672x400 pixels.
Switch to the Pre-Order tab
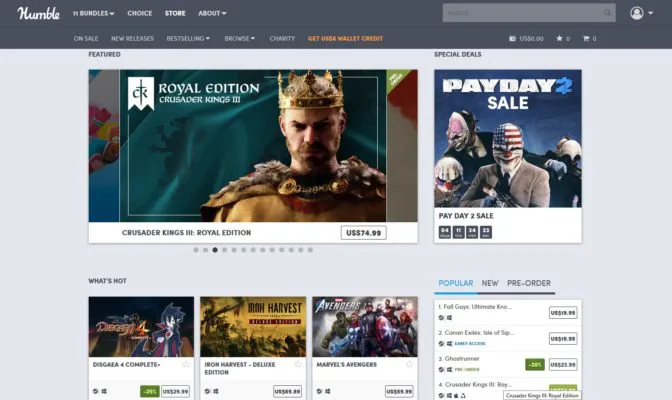529,283
